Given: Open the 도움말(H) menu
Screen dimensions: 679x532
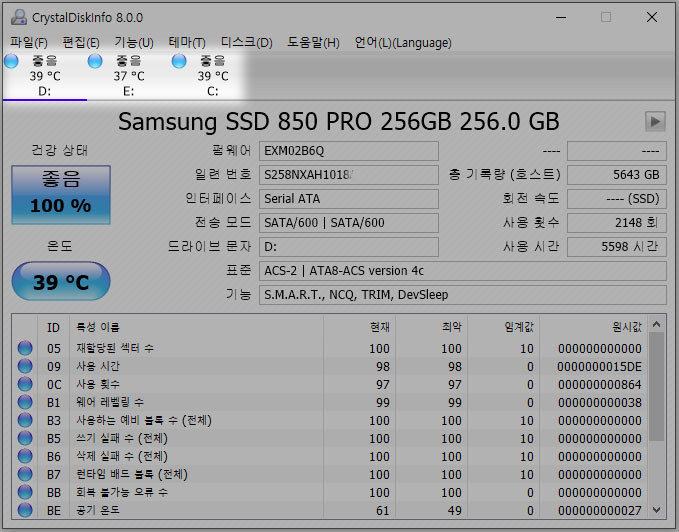Looking at the screenshot, I should pyautogui.click(x=313, y=42).
